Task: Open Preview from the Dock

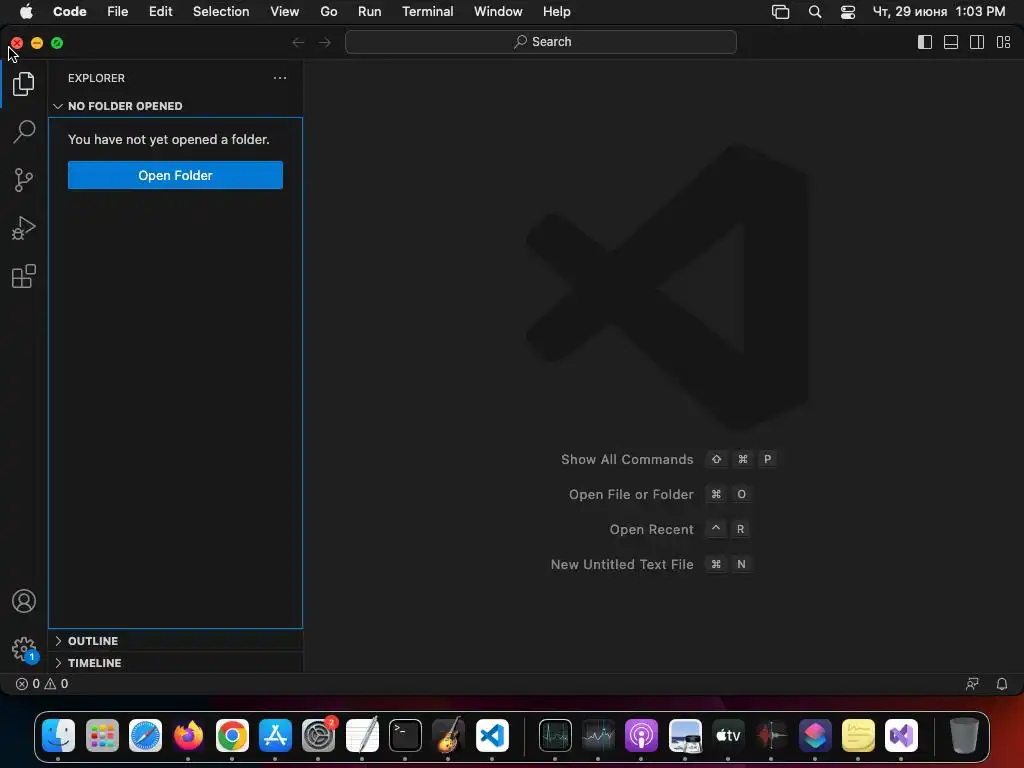Action: coord(685,735)
